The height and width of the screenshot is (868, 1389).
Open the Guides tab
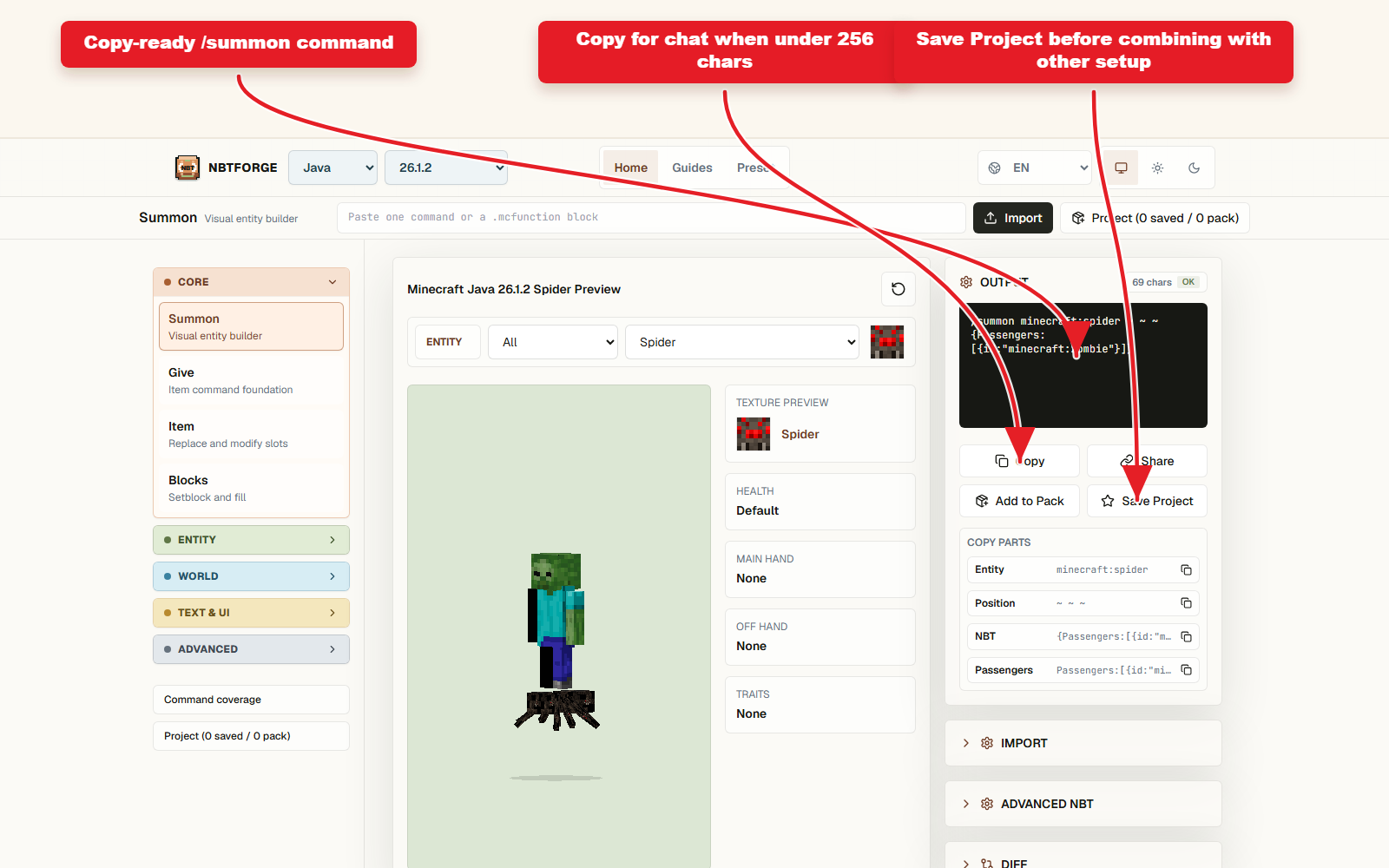tap(692, 168)
